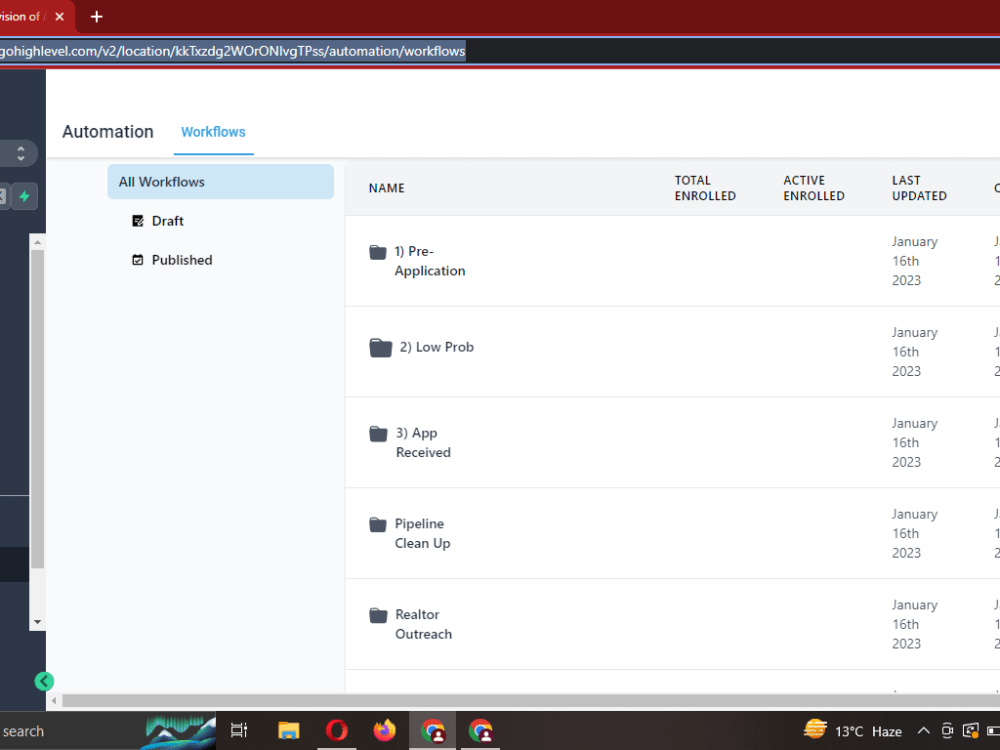Open Firefox from taskbar
Screen dimensions: 1000x750
tap(385, 730)
